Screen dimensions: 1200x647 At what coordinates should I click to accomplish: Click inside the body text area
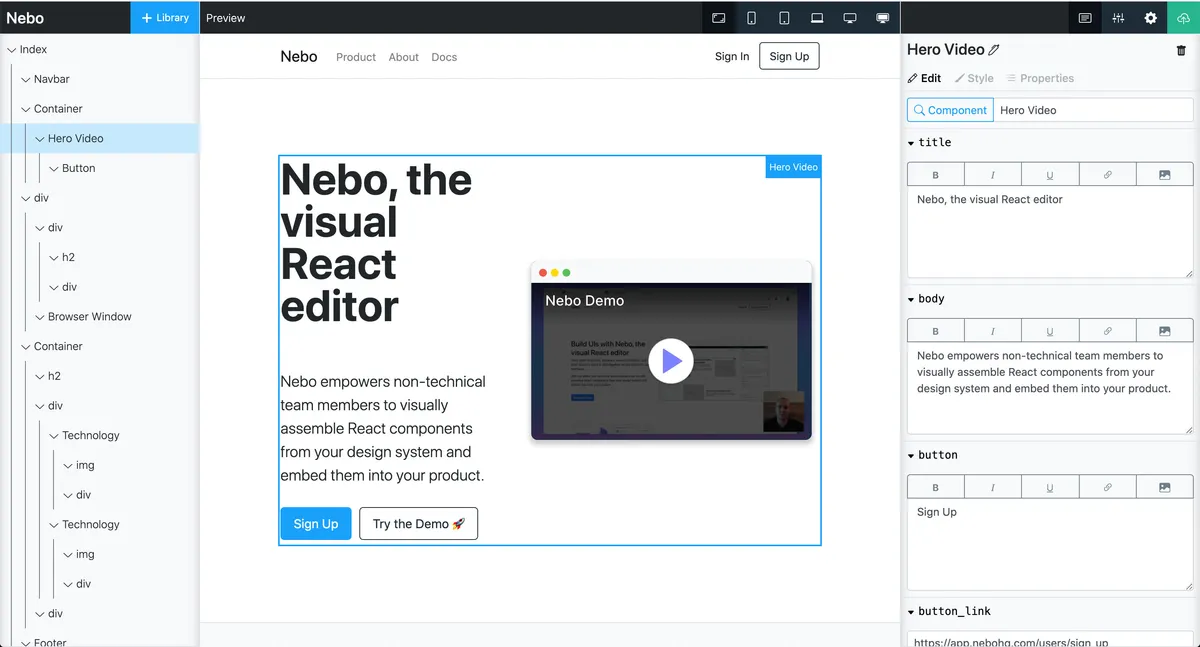click(x=1050, y=388)
